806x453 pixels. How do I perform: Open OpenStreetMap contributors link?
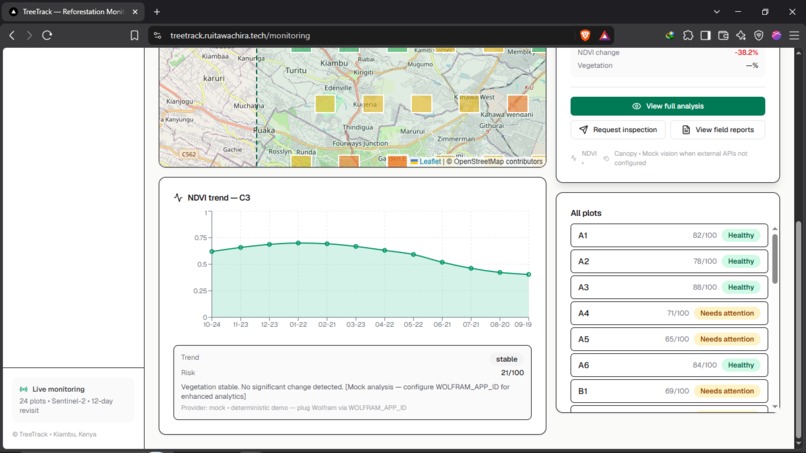498,161
